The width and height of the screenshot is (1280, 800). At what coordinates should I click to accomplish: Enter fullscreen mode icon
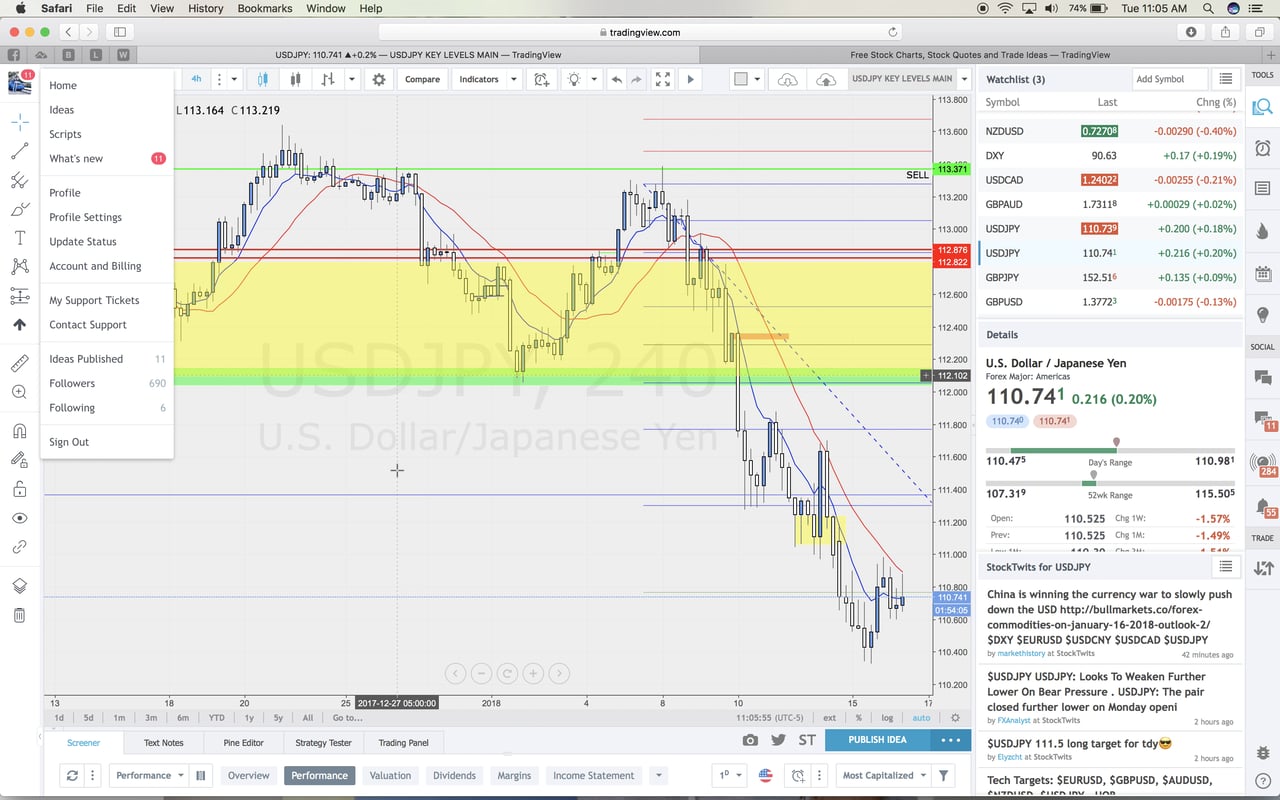[663, 79]
